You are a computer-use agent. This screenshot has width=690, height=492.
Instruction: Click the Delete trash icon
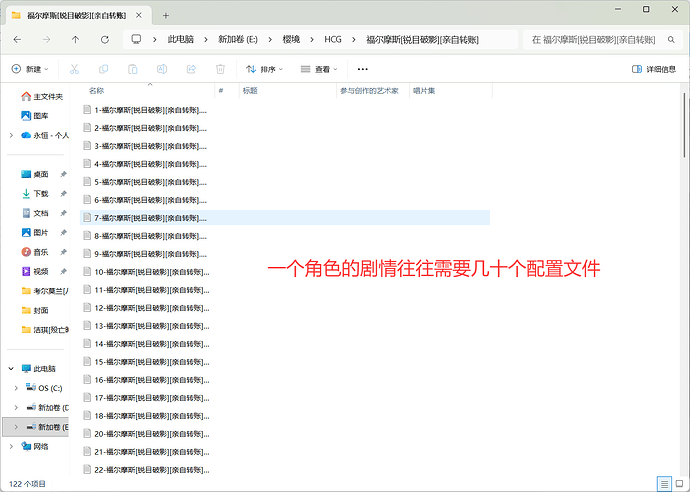220,69
